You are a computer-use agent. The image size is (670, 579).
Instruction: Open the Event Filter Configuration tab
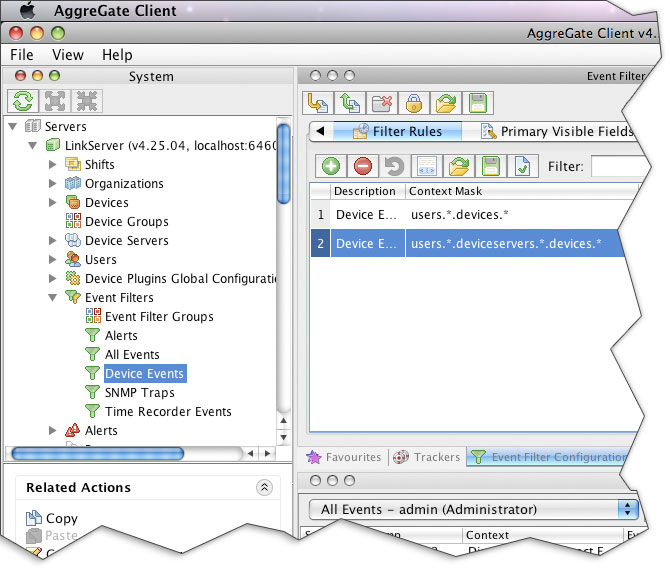[548, 457]
